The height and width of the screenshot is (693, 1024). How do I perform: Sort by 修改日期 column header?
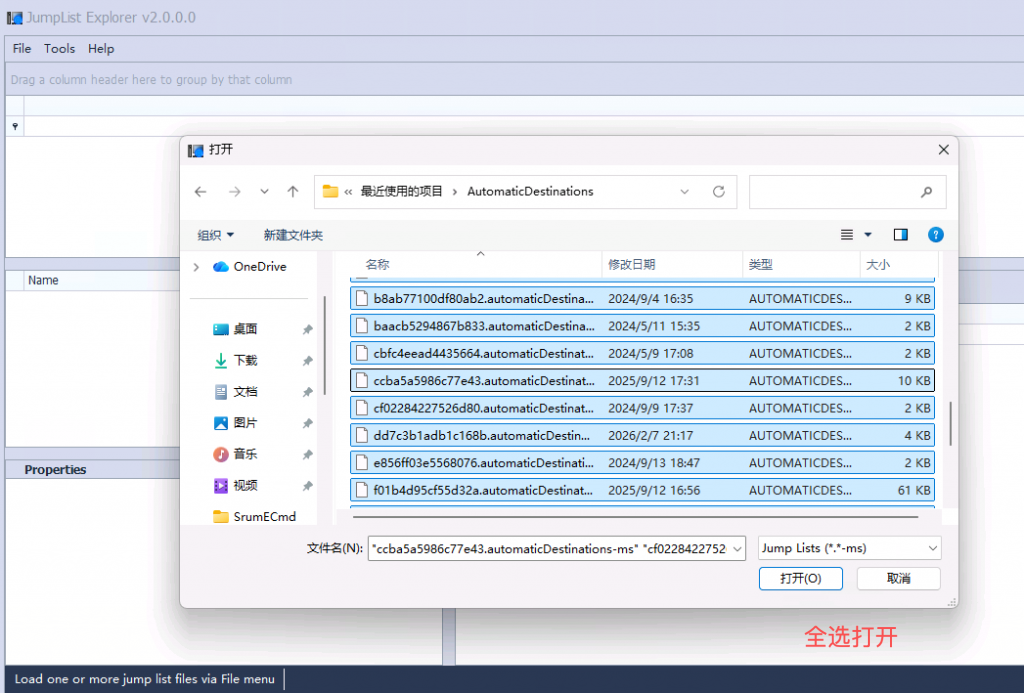[x=632, y=265]
